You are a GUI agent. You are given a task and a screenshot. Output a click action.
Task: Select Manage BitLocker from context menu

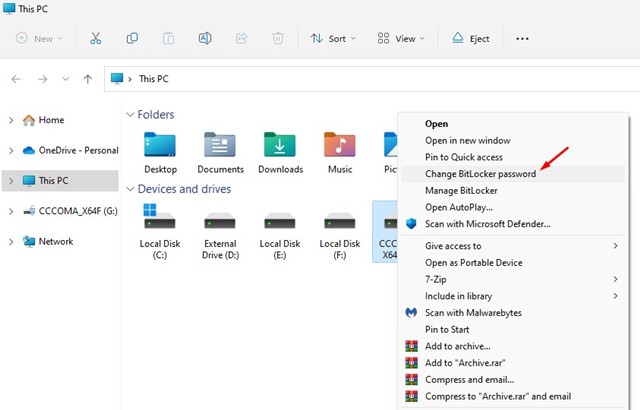point(463,190)
